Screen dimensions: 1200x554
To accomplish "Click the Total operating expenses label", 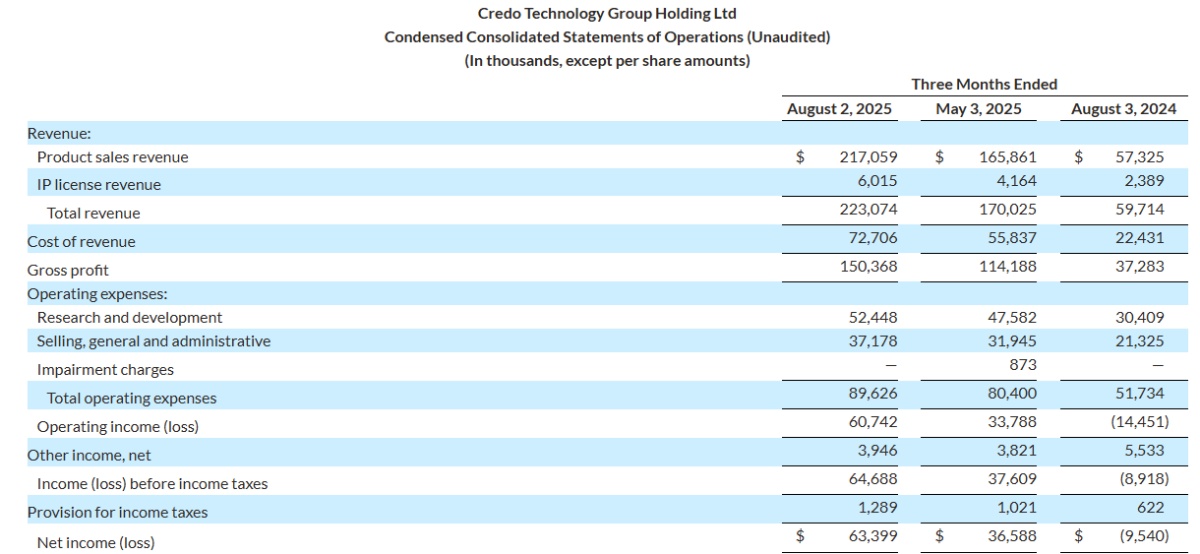I will pos(131,398).
